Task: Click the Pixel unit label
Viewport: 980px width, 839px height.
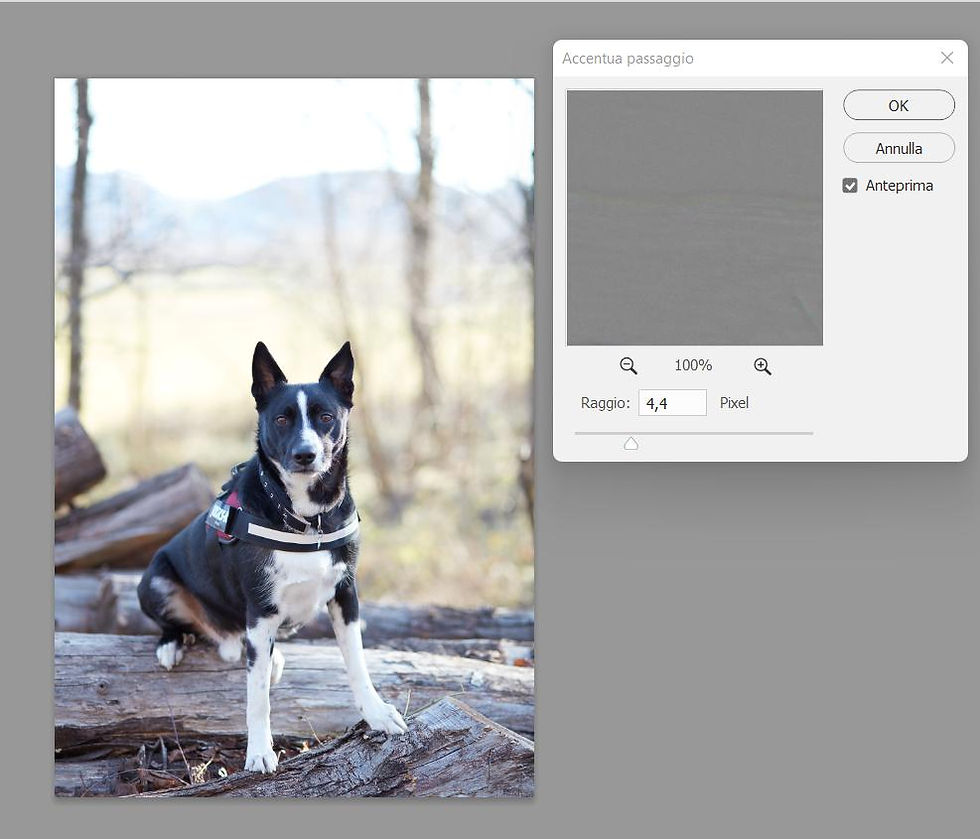Action: pos(734,403)
